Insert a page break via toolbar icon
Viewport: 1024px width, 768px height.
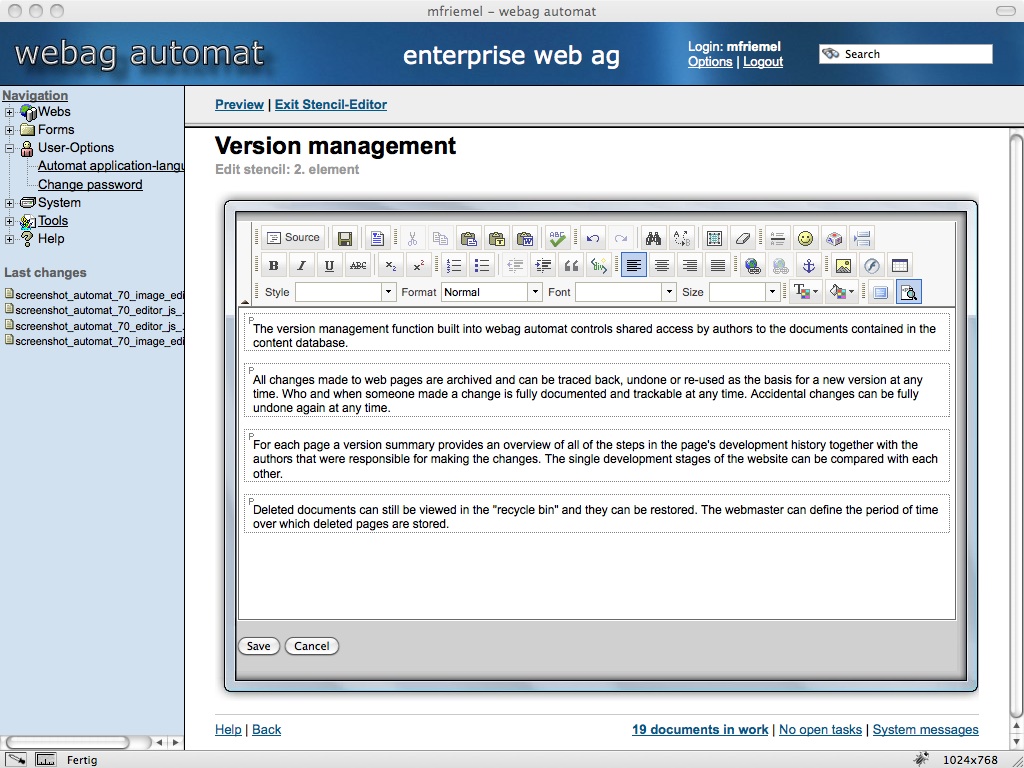coord(862,238)
